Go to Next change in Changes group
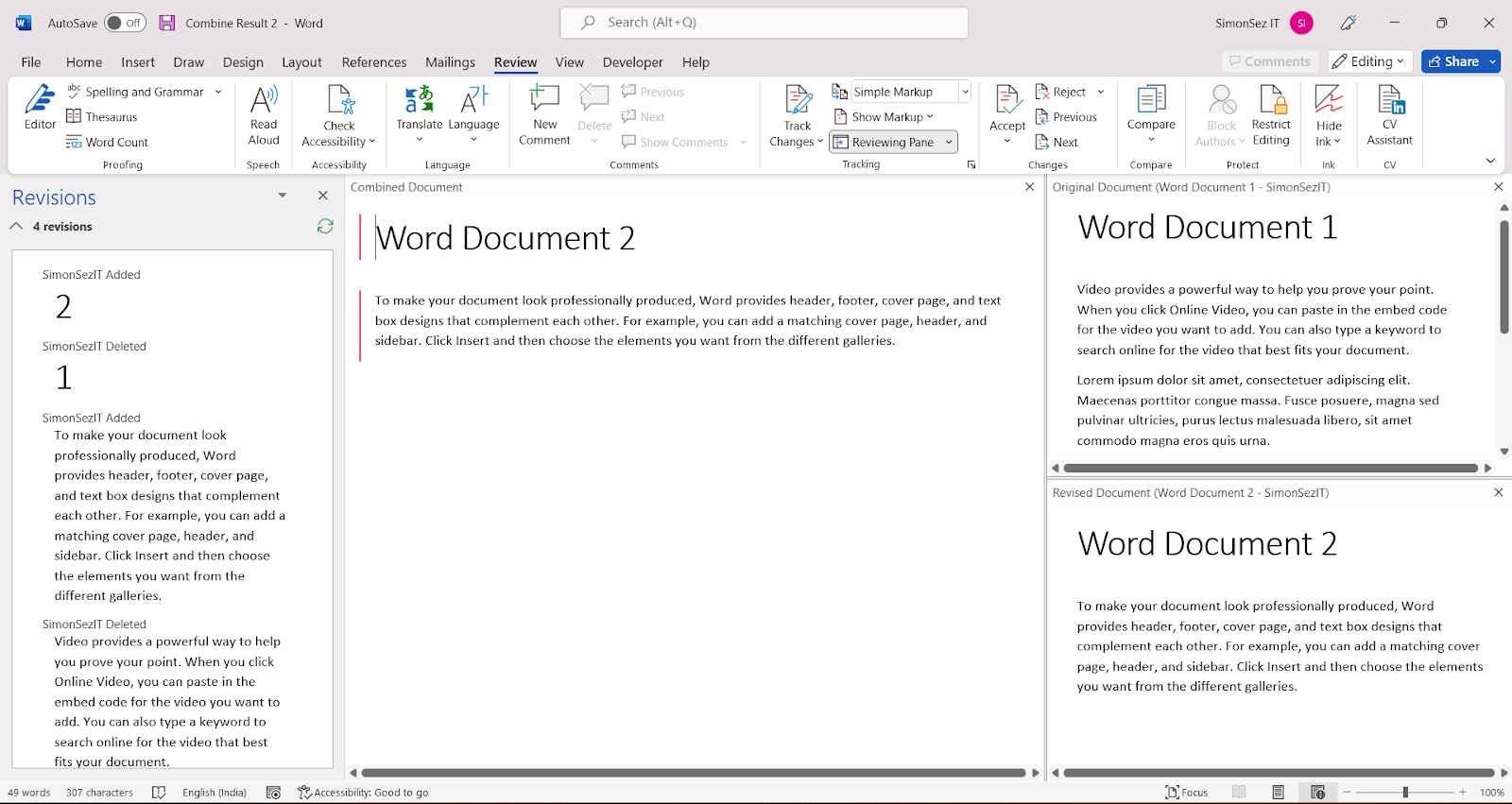The image size is (1512, 804). (1057, 142)
